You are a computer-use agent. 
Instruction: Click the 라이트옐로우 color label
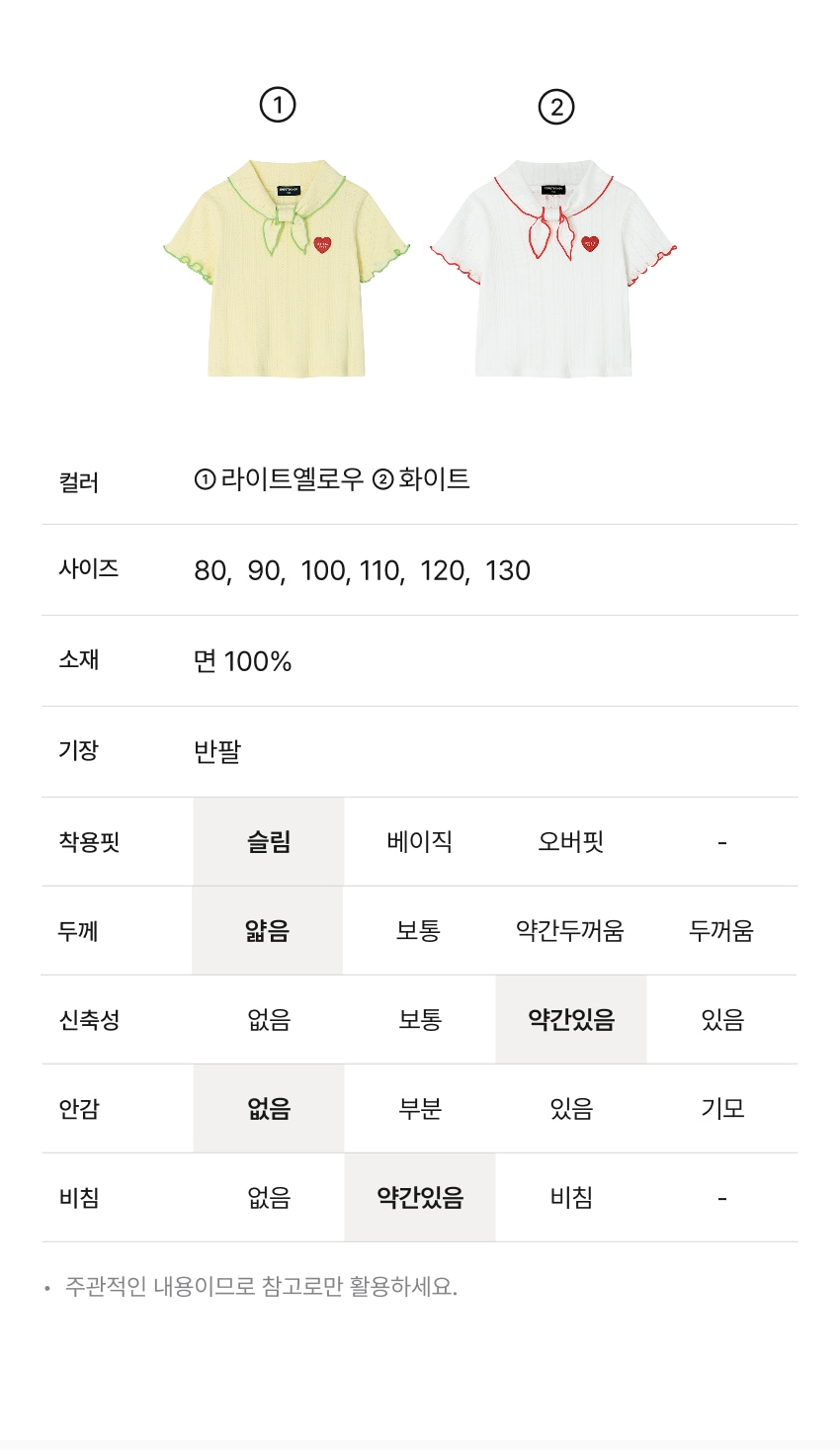click(x=292, y=479)
